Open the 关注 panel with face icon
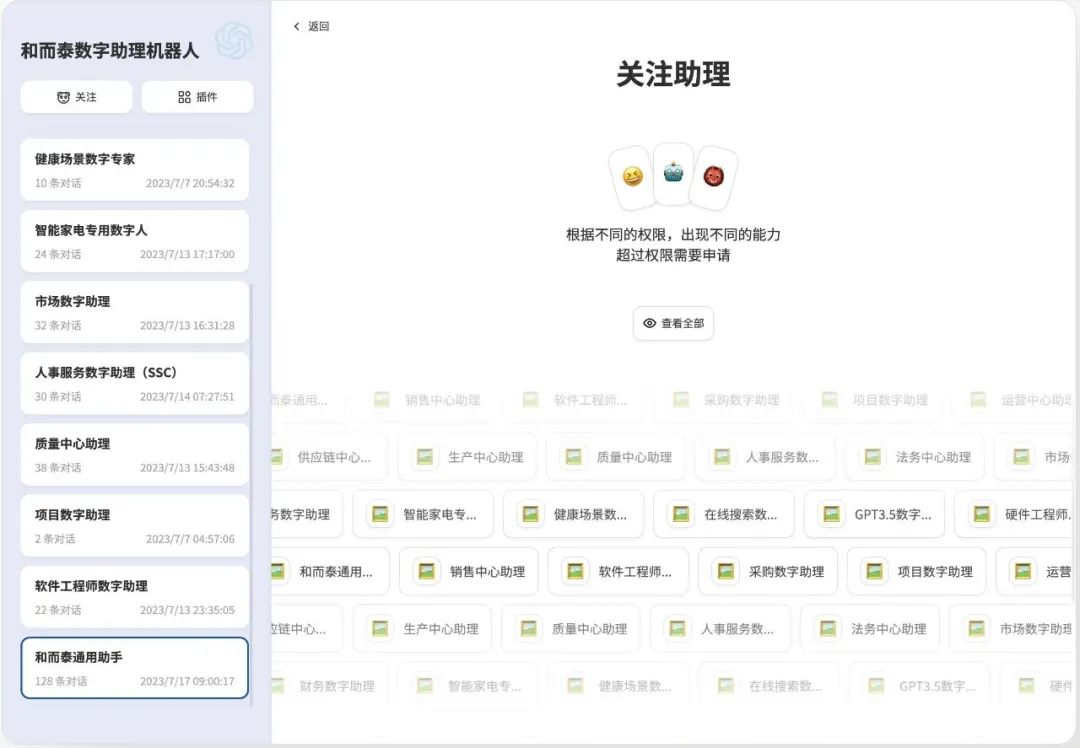 point(76,97)
